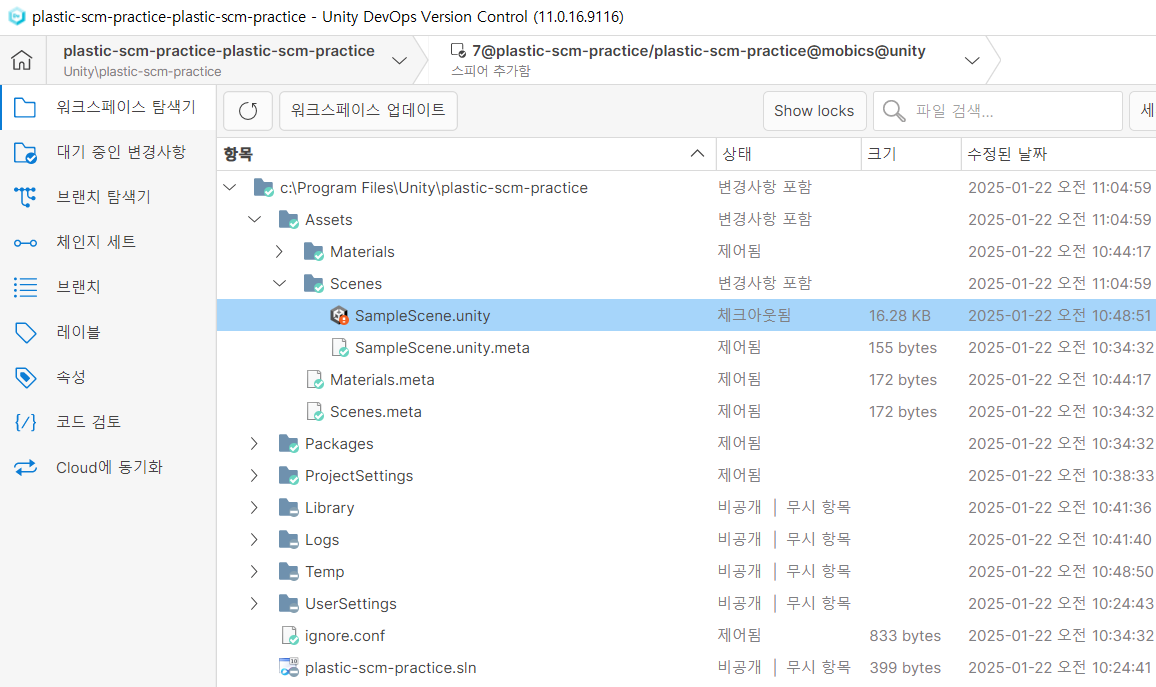Sort by the 항목 column header

pos(466,154)
